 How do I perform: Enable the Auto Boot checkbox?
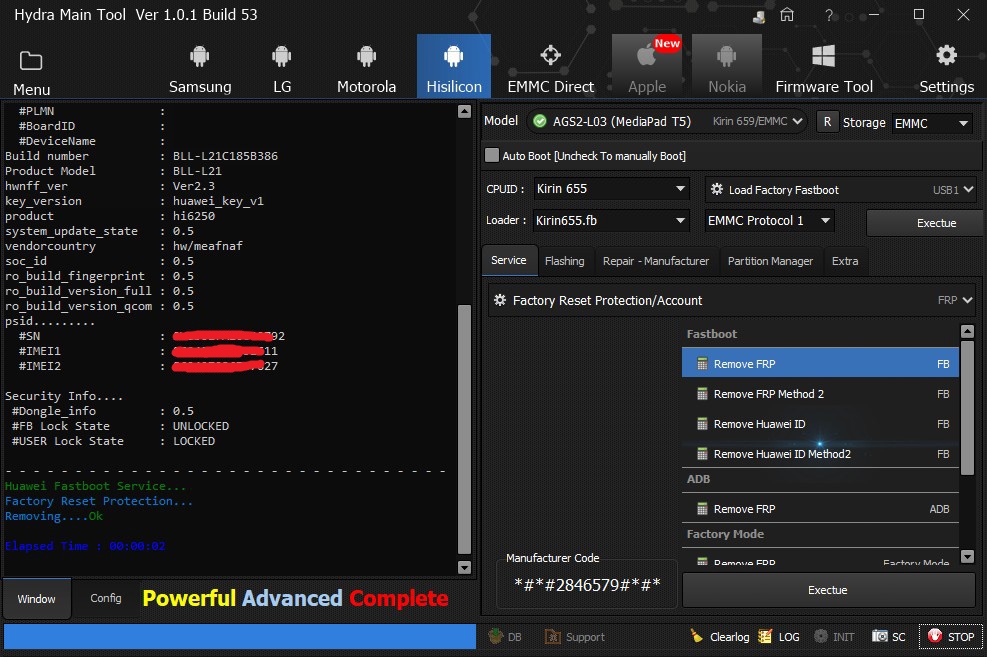point(492,156)
